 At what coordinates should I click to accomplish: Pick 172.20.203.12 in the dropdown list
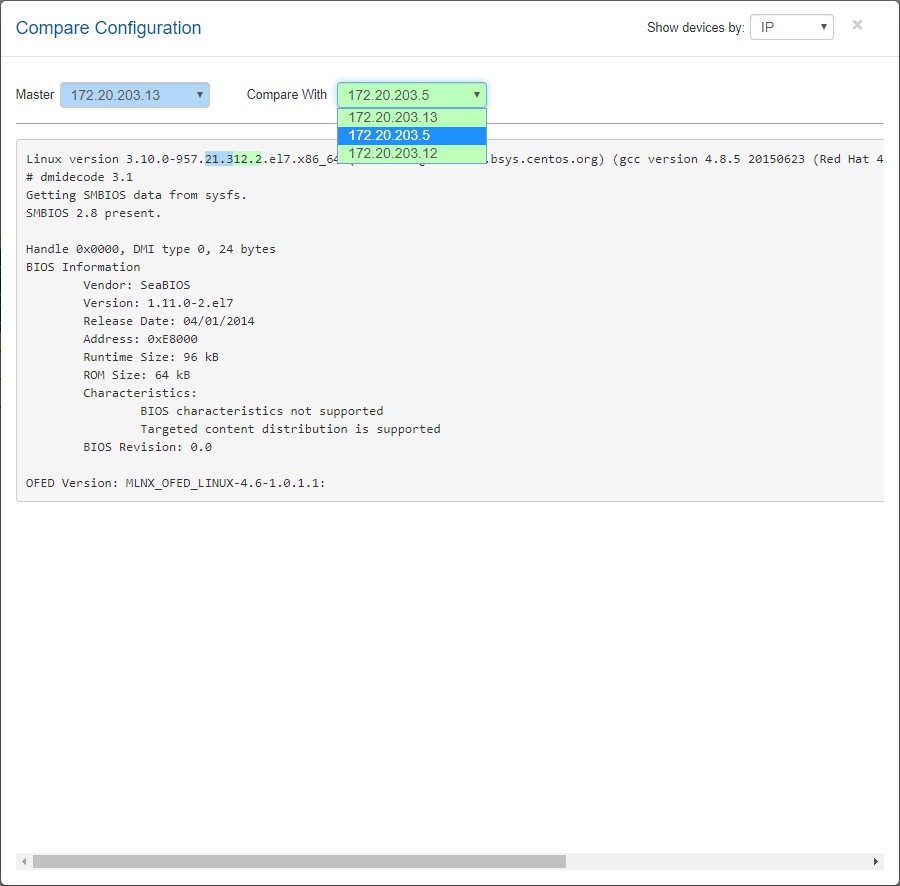pos(411,153)
